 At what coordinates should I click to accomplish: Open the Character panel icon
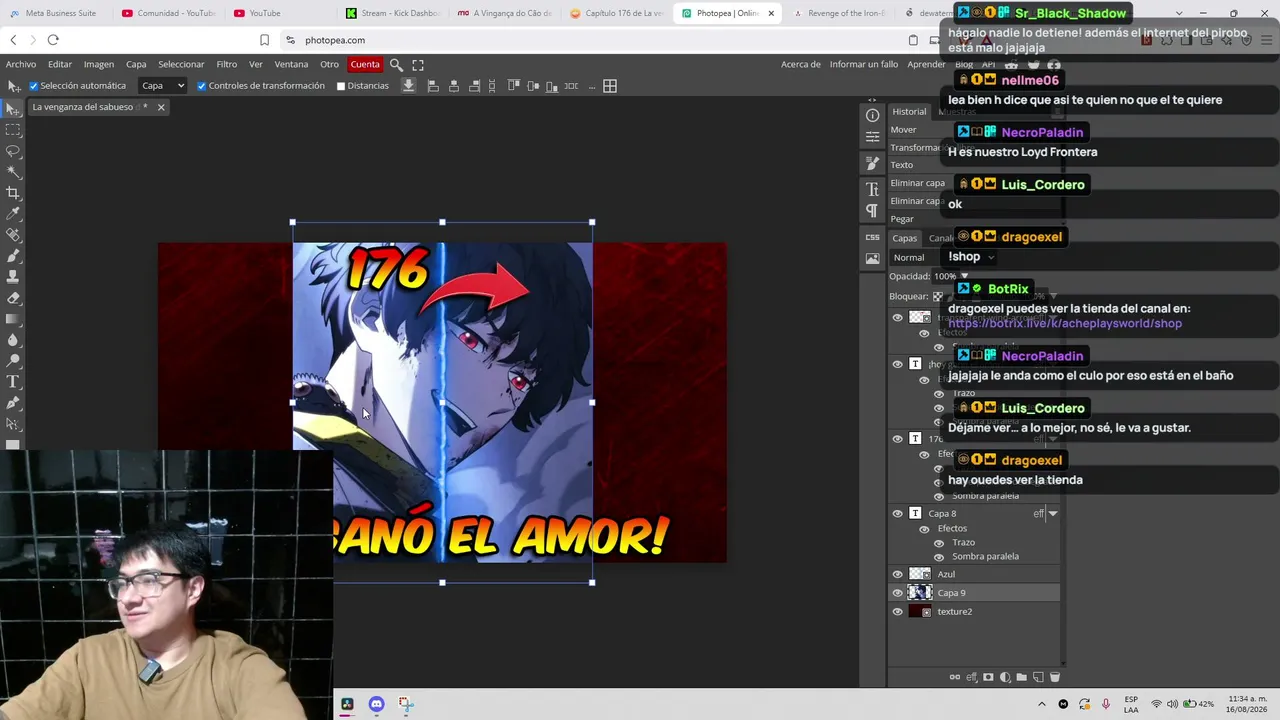872,189
